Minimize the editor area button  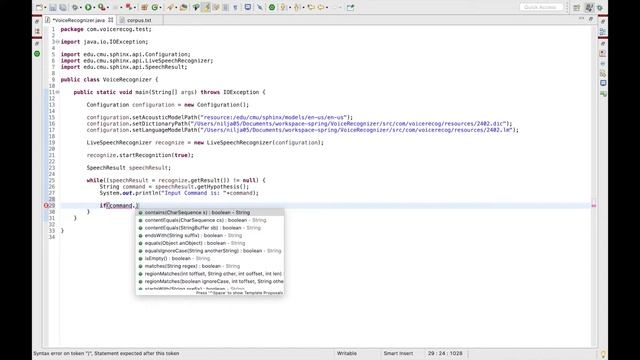pyautogui.click(x=581, y=19)
